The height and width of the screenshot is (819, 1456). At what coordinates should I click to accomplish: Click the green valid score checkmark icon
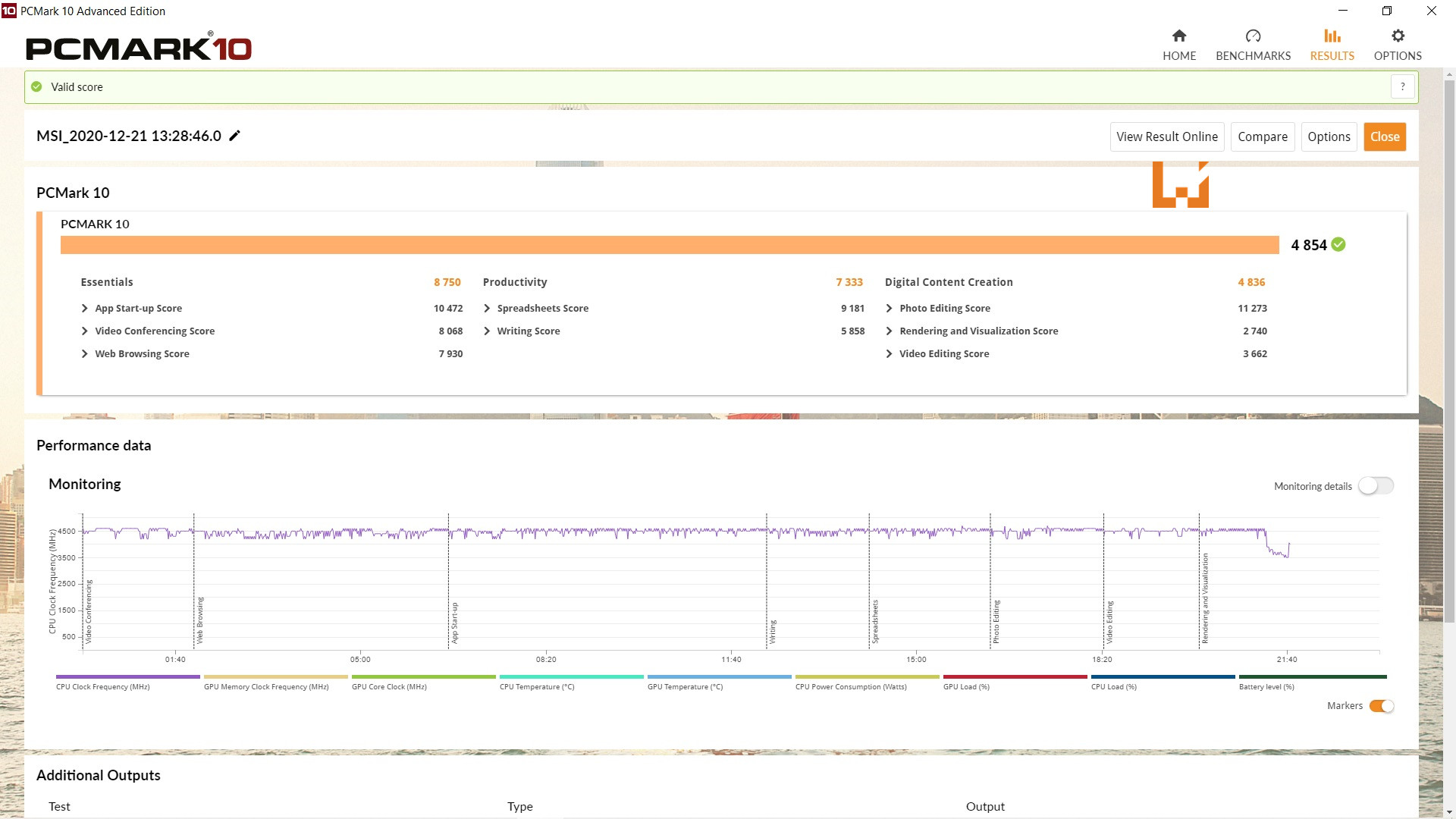[x=36, y=86]
